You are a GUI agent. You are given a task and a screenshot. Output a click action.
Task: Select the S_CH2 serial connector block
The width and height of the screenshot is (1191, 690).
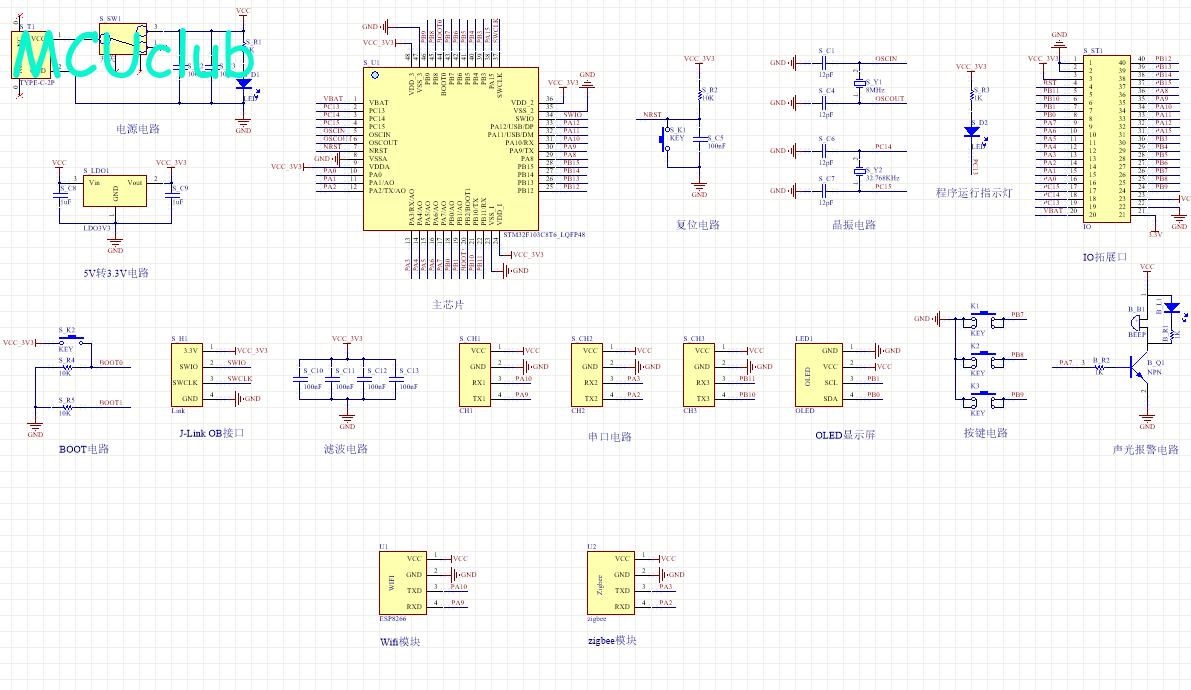(586, 375)
